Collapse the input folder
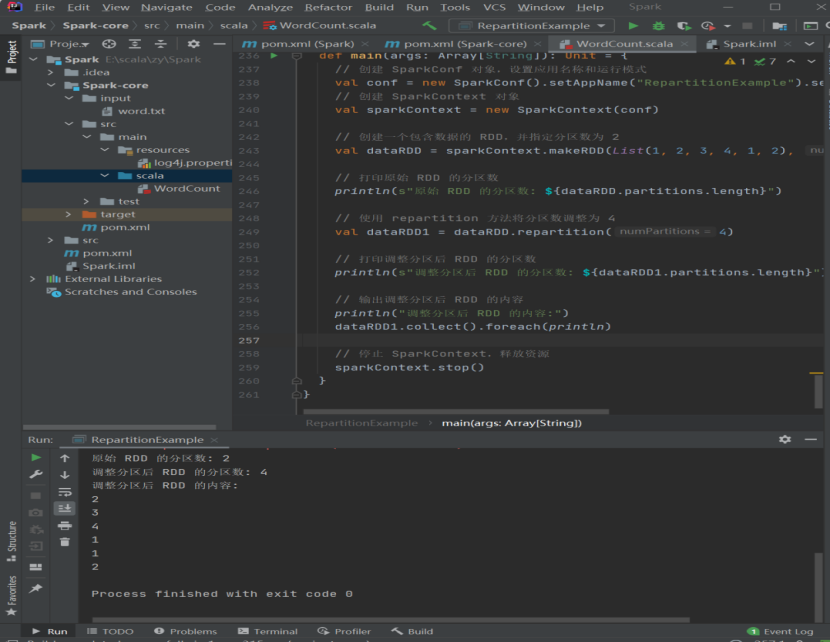The image size is (830, 642). tap(69, 98)
